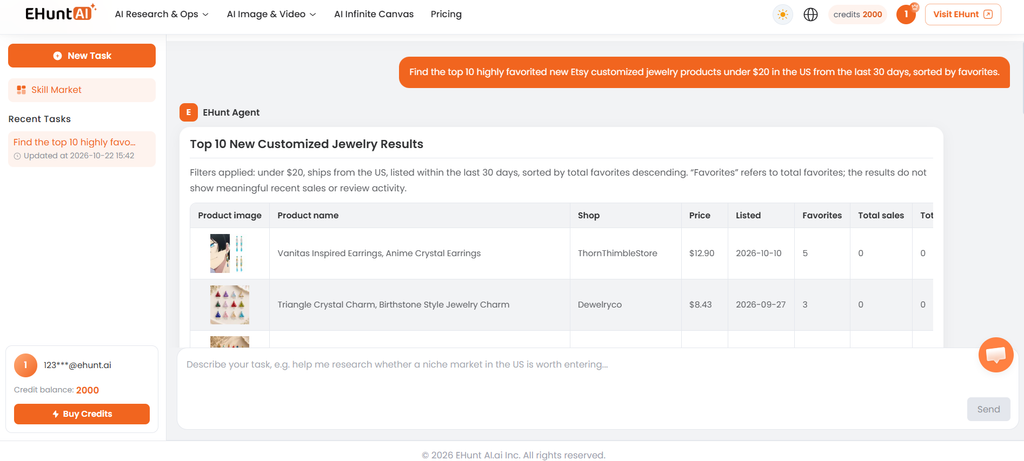Click the EHunt Agent 'E' badge icon
The image size is (1024, 461).
click(x=188, y=112)
